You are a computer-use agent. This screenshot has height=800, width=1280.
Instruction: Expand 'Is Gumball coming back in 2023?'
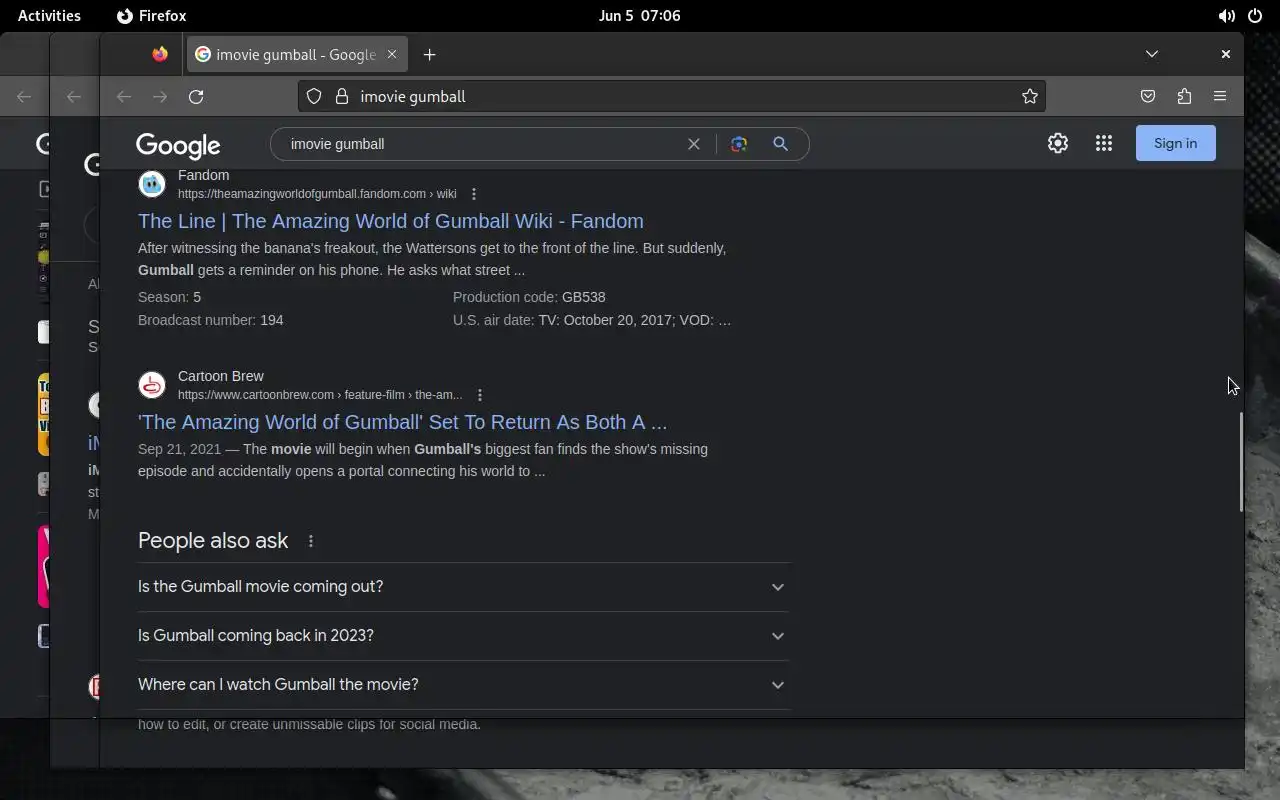coord(464,636)
